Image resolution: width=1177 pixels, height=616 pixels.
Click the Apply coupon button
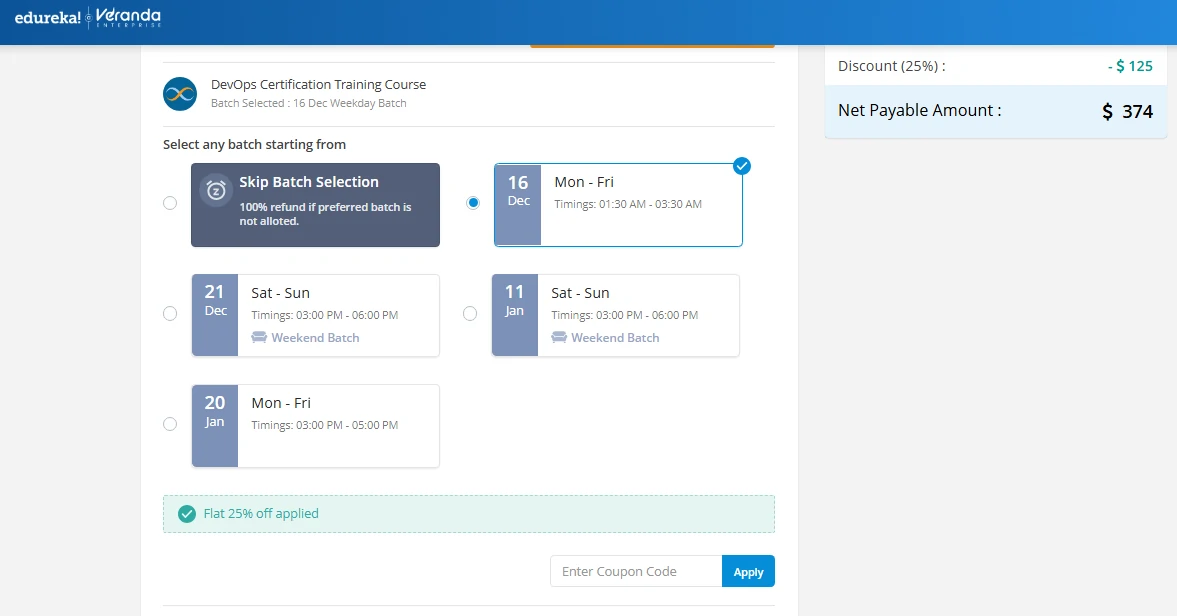tap(748, 572)
